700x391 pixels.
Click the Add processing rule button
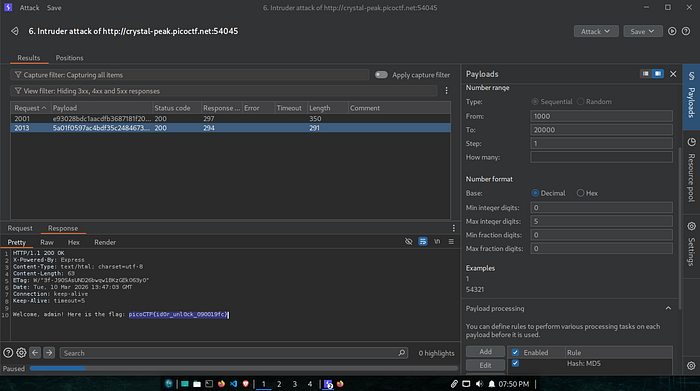point(485,352)
